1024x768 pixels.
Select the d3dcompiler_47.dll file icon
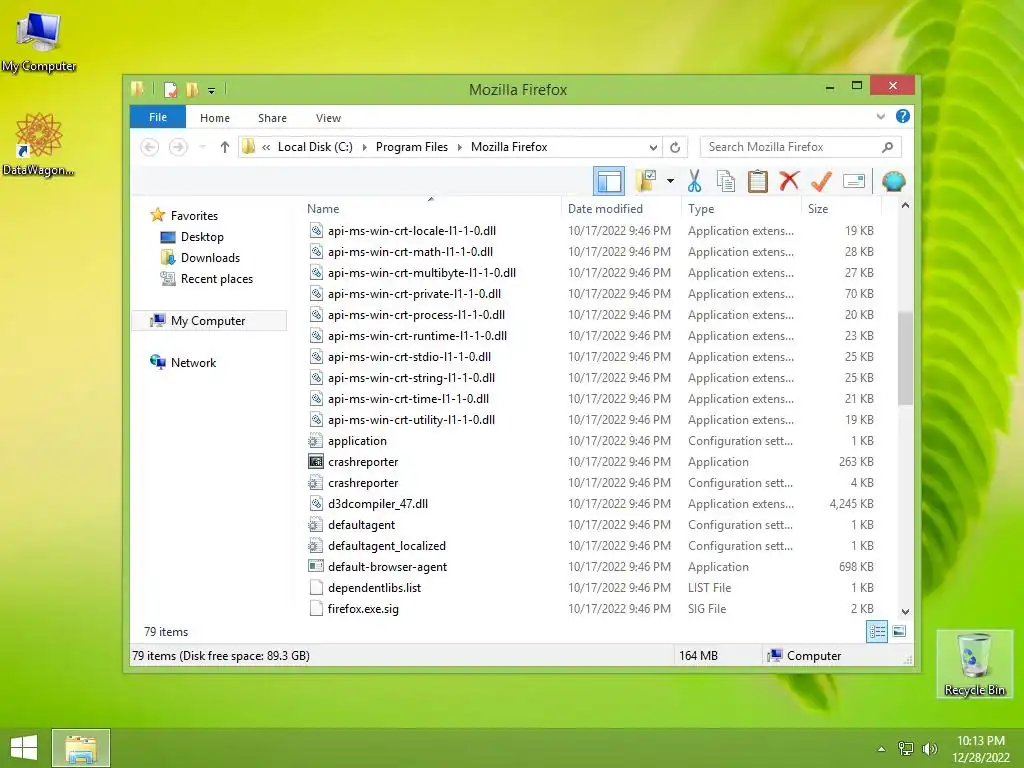tap(316, 504)
